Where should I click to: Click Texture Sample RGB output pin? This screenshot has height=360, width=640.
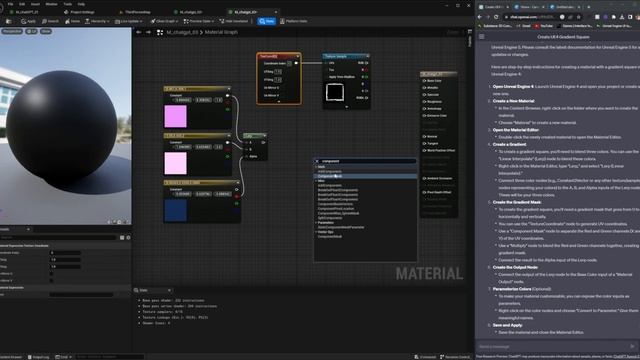367,63
